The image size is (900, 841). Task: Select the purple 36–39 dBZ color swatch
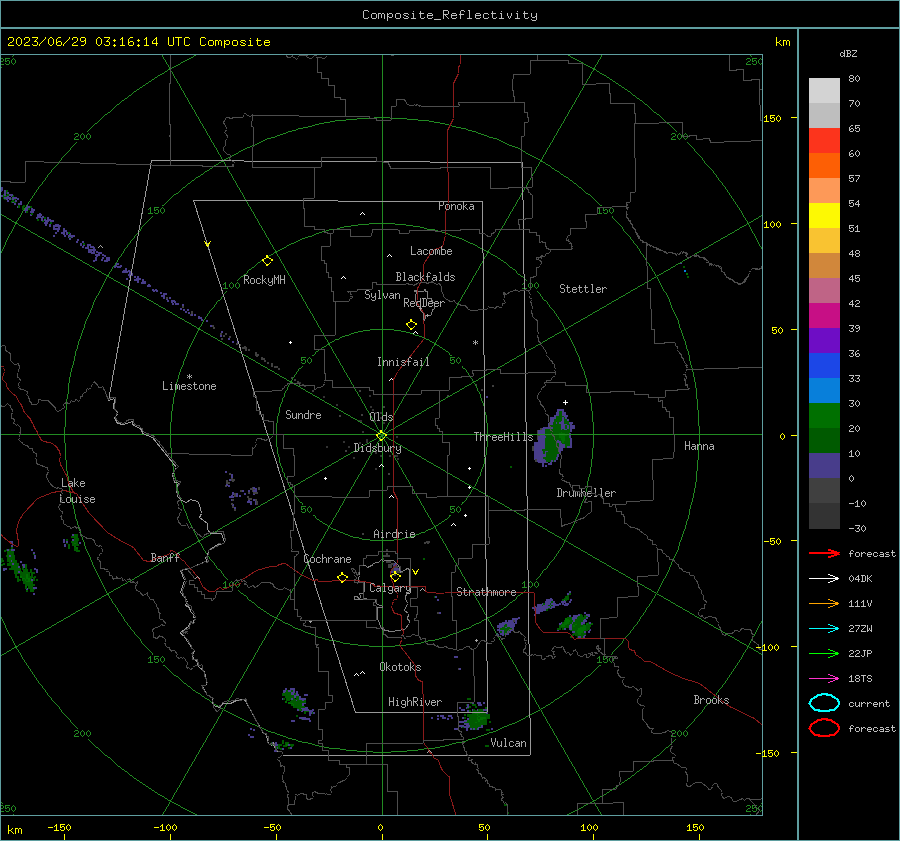pyautogui.click(x=824, y=341)
